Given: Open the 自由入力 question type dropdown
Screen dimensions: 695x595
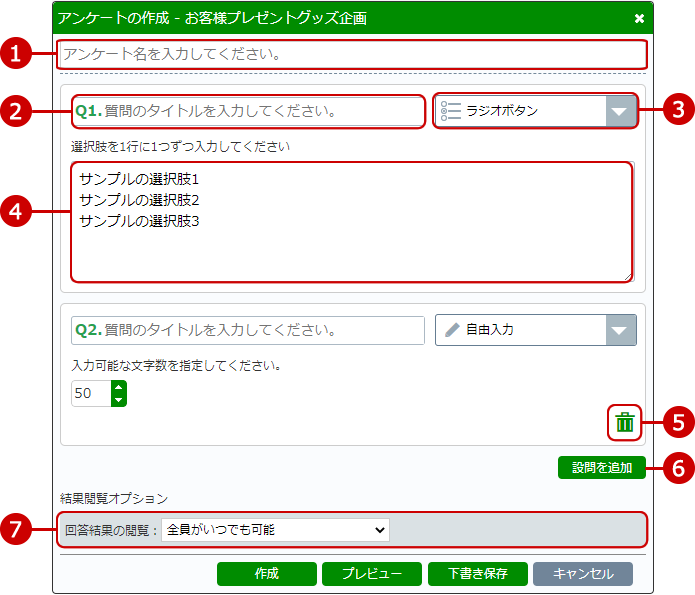Looking at the screenshot, I should tap(536, 330).
